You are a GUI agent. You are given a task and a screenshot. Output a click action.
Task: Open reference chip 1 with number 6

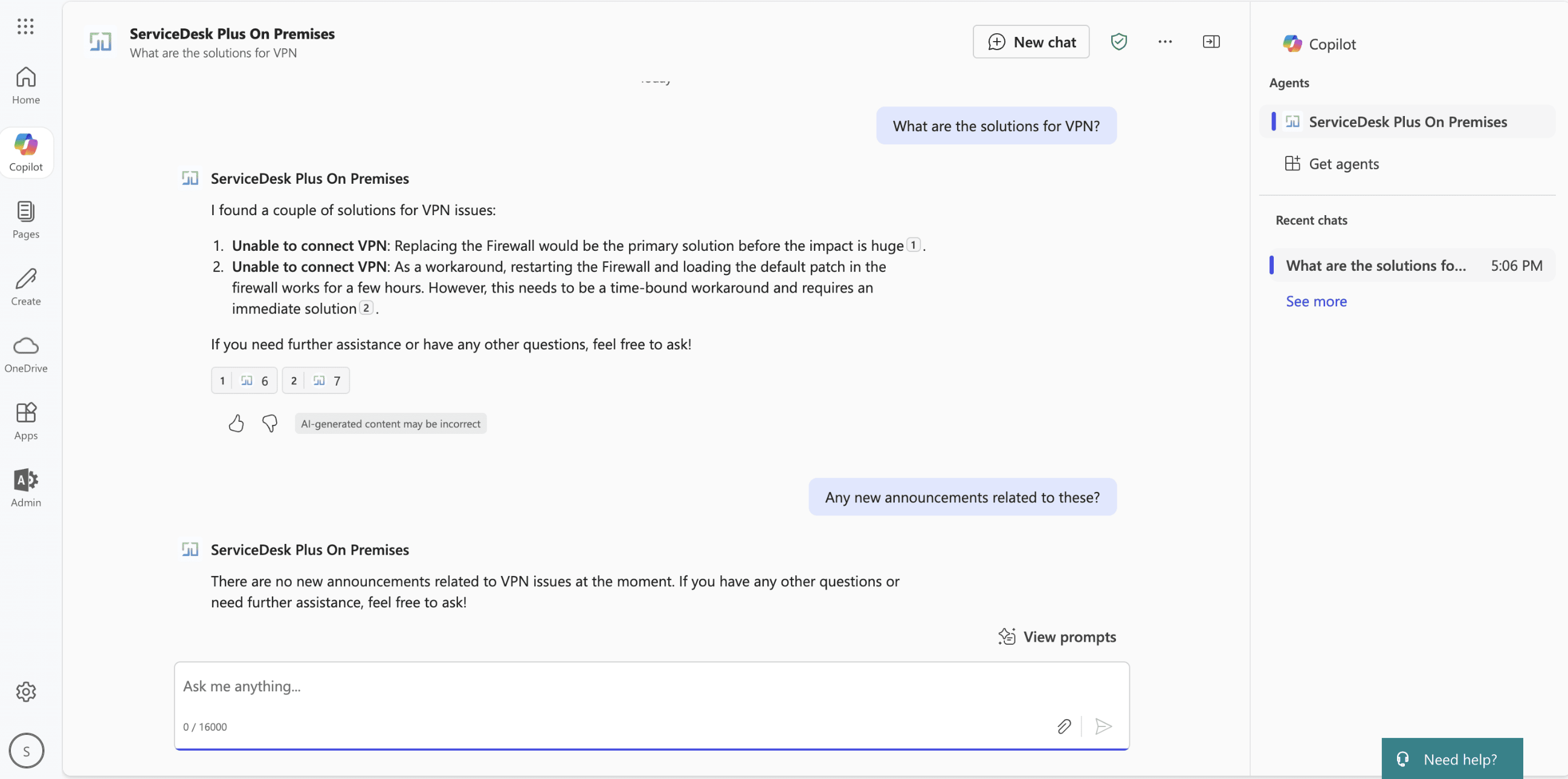click(x=244, y=380)
